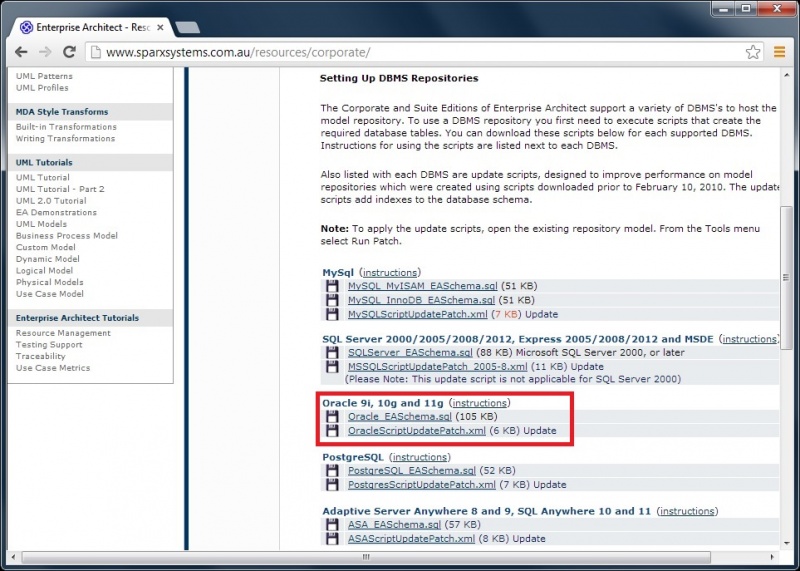The image size is (800, 571).
Task: Click the Enterprise Architect tab favicon
Action: [x=27, y=28]
